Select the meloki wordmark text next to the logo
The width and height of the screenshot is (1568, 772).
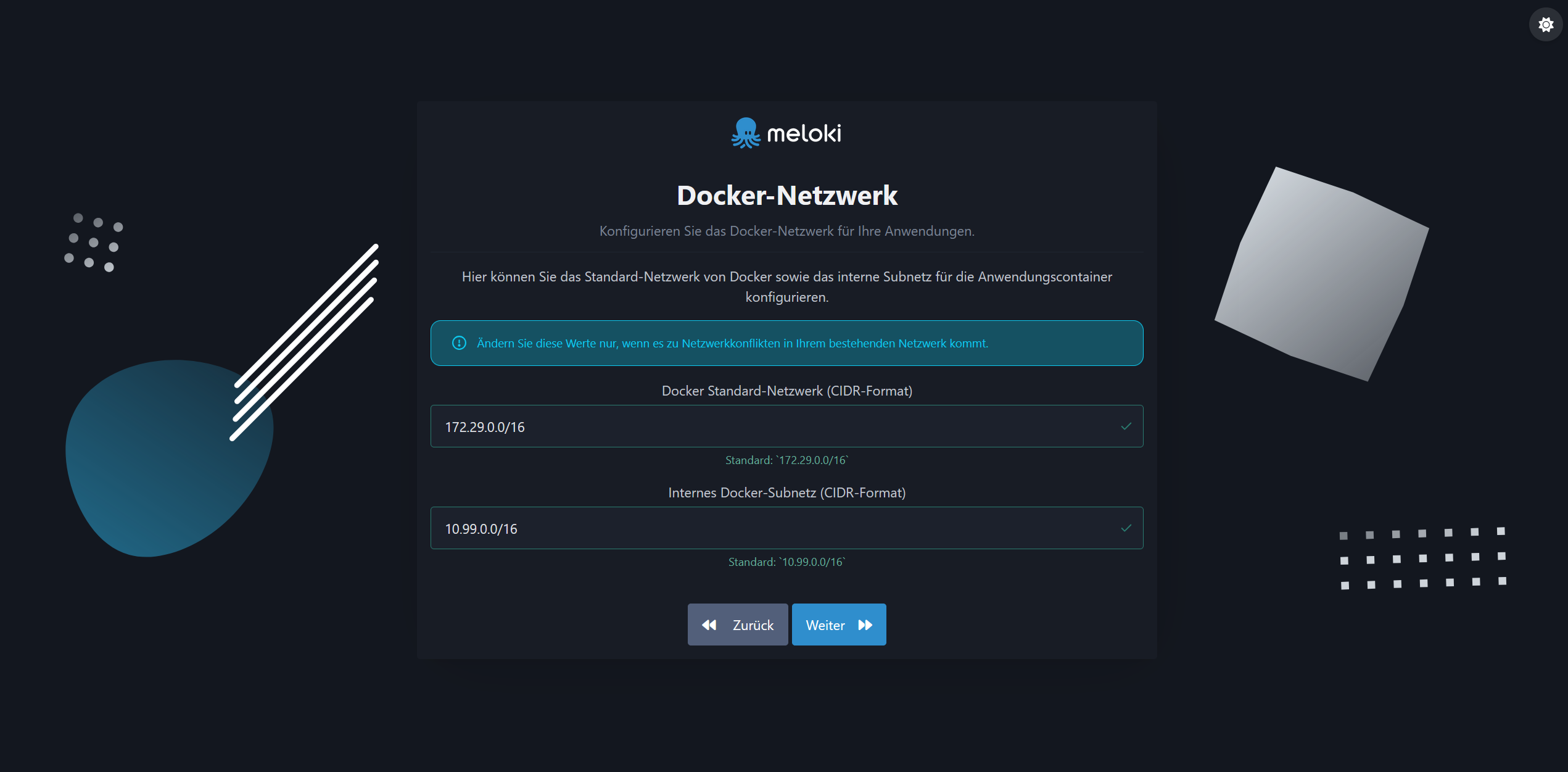pyautogui.click(x=804, y=132)
